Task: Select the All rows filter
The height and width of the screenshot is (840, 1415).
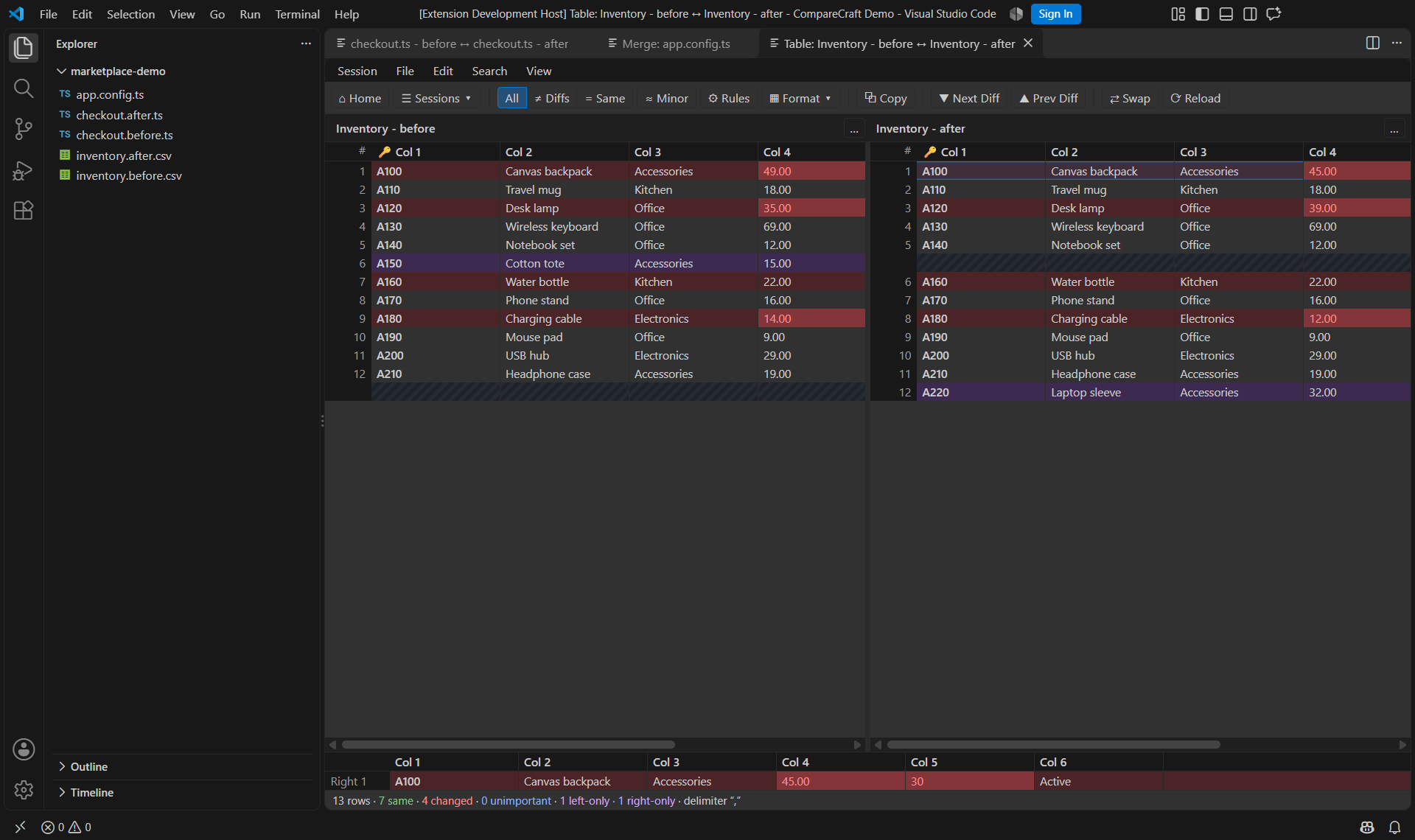Action: [511, 98]
